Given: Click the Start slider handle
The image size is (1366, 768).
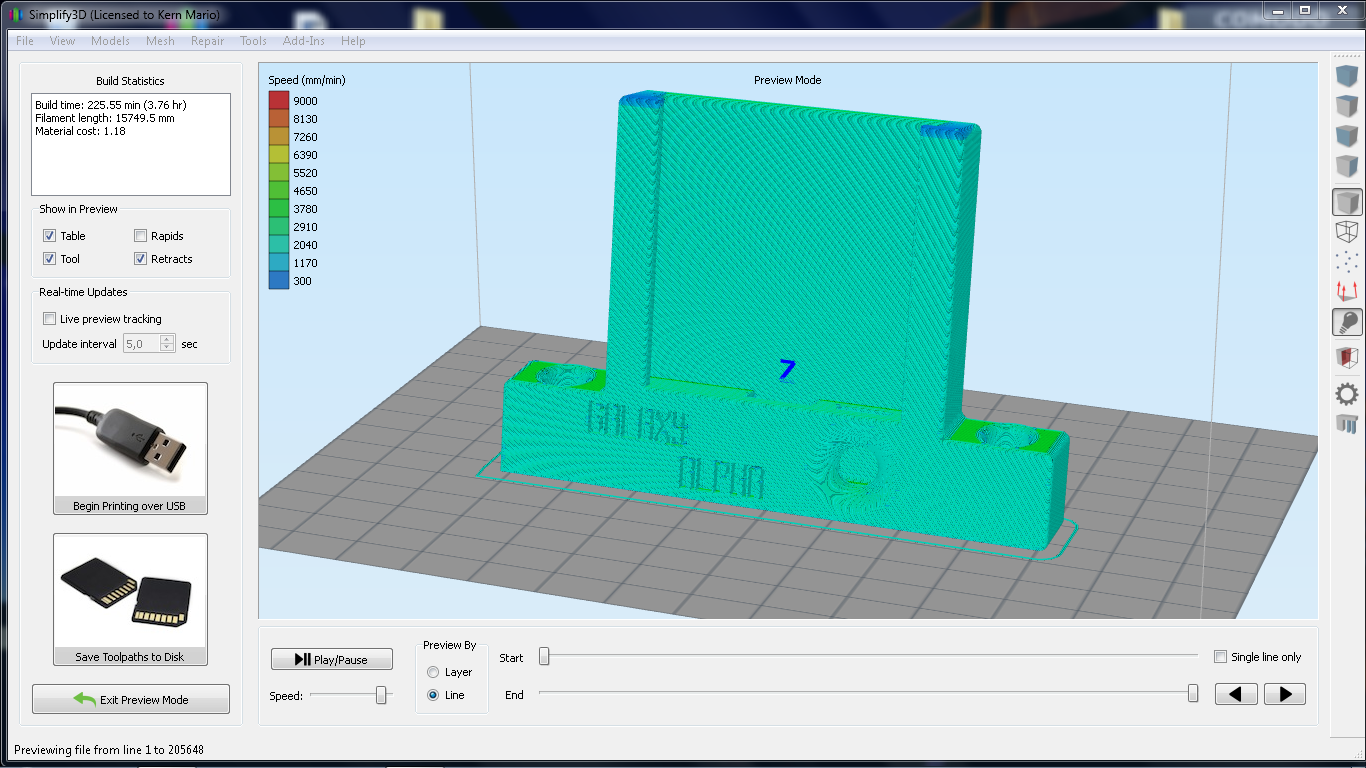Looking at the screenshot, I should click(x=544, y=656).
